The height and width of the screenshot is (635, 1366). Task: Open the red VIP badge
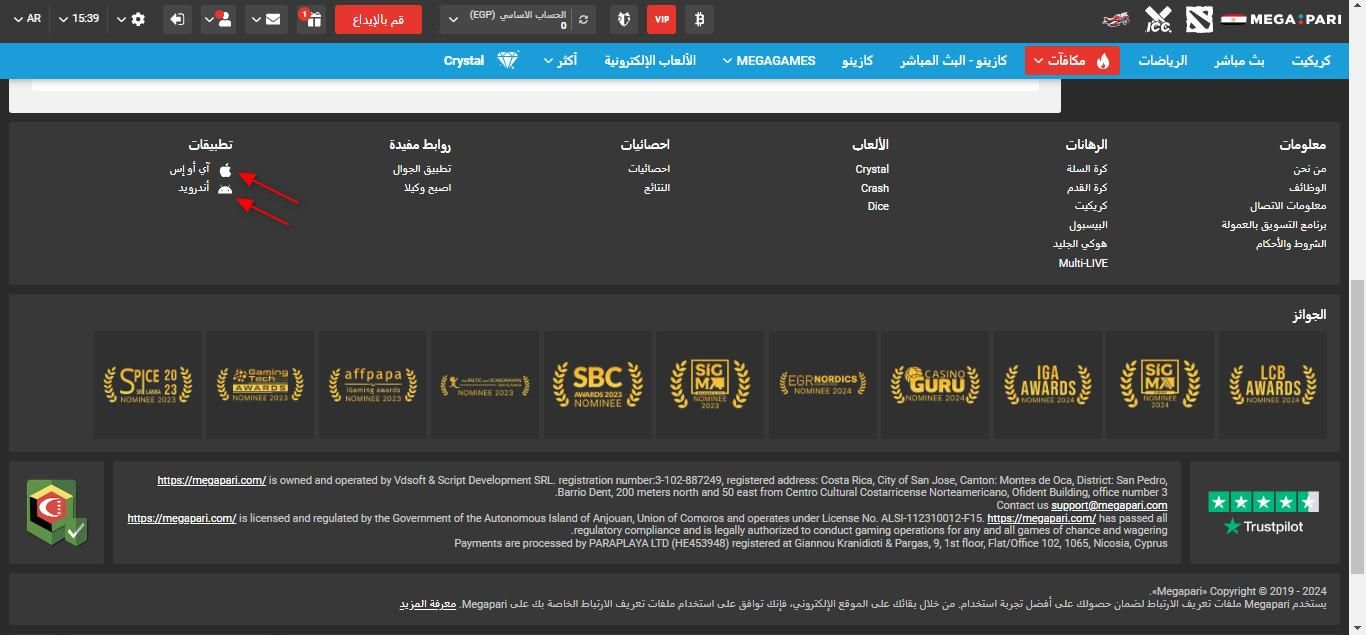(661, 19)
